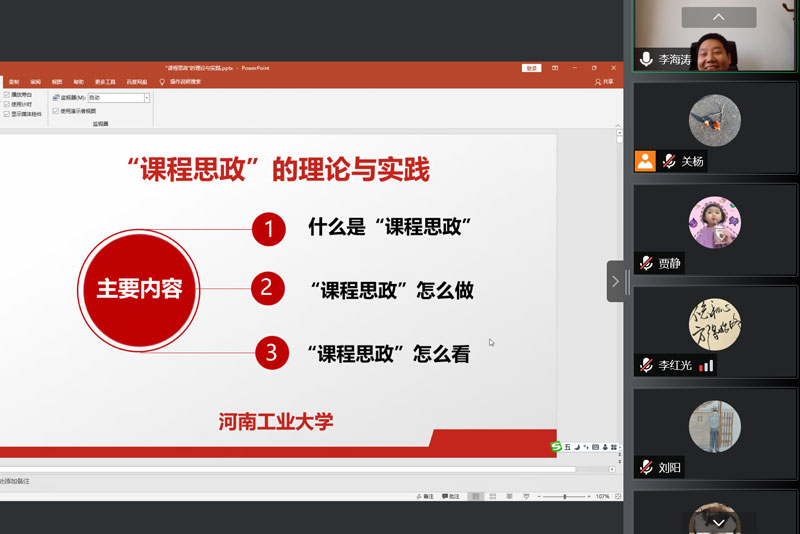Viewport: 800px width, 534px height.
Task: Open Sogou toolbox grid icon
Action: click(x=614, y=447)
